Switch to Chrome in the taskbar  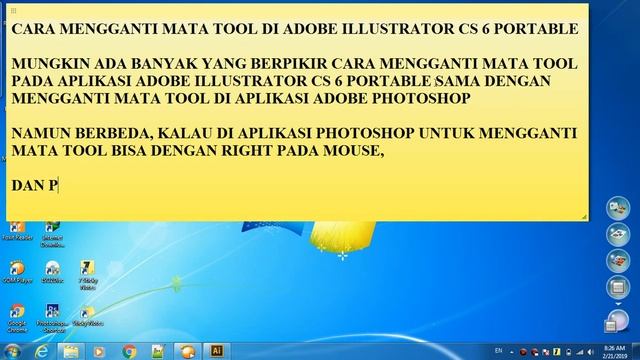[x=129, y=352]
